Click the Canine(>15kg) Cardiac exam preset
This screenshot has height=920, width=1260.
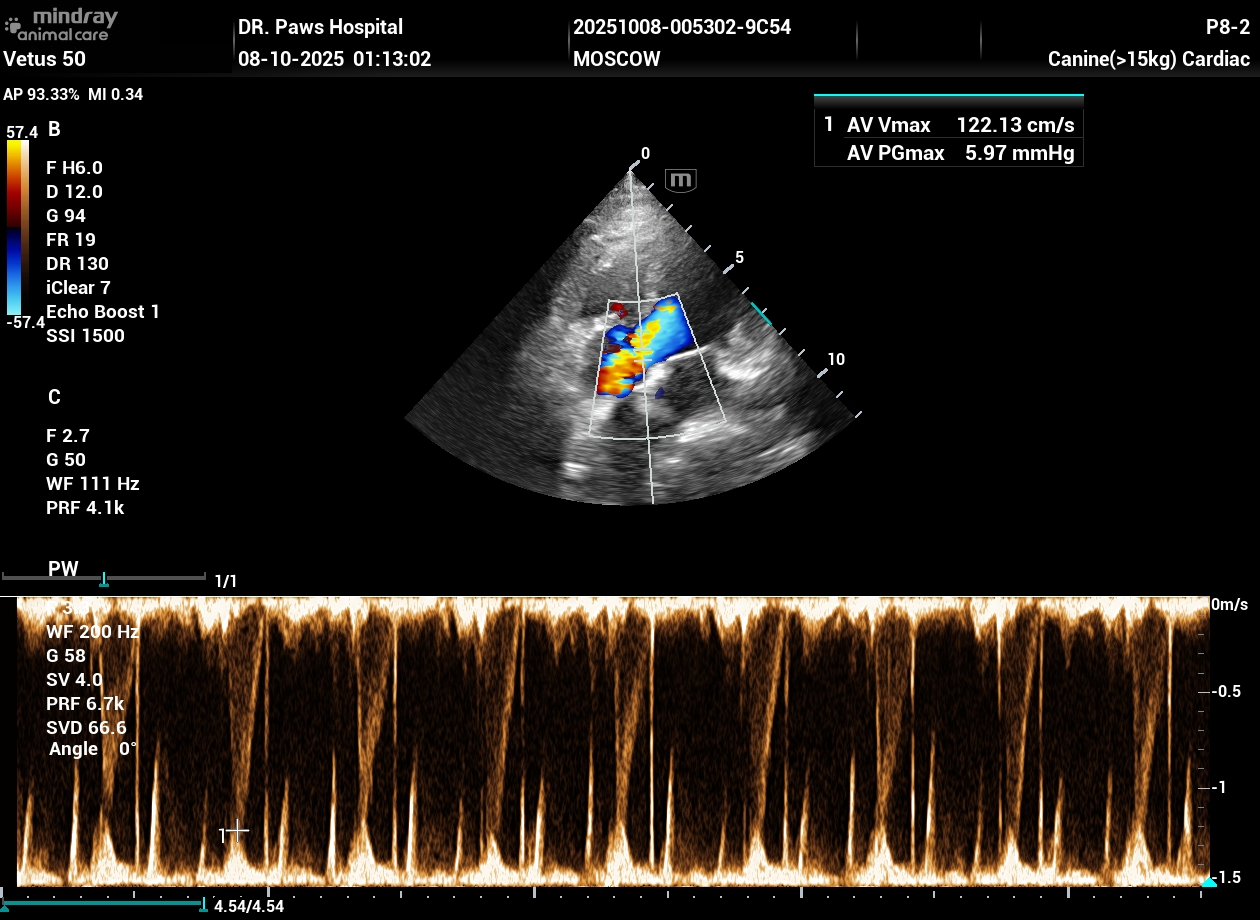pos(1148,59)
